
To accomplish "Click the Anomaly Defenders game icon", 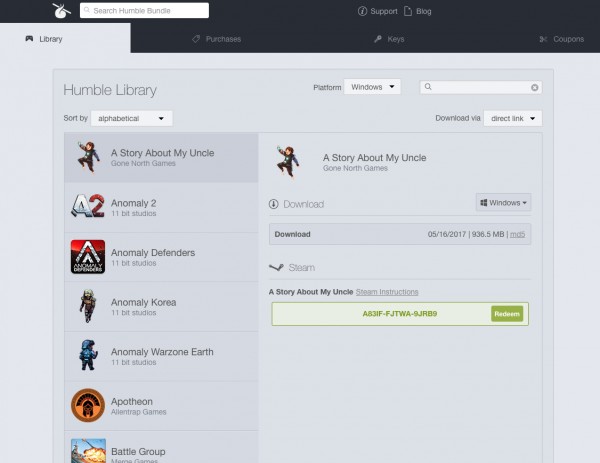I will tap(88, 256).
